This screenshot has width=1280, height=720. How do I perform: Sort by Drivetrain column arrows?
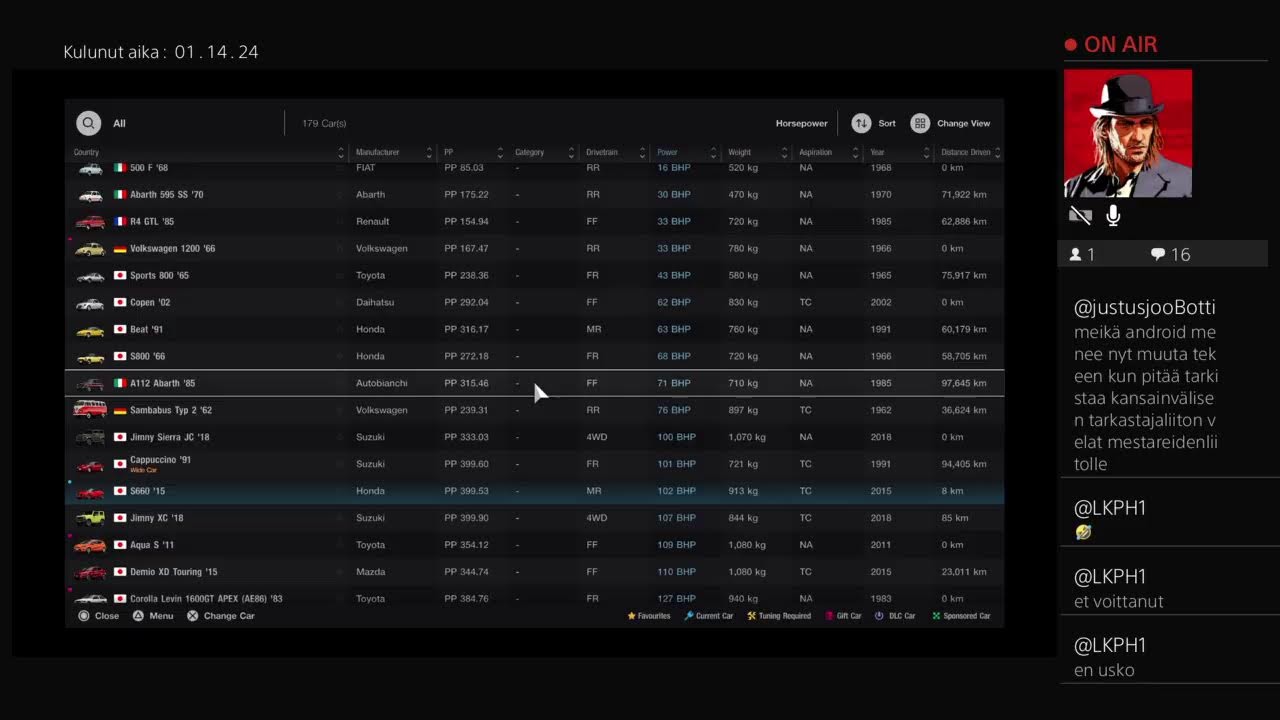coord(642,153)
